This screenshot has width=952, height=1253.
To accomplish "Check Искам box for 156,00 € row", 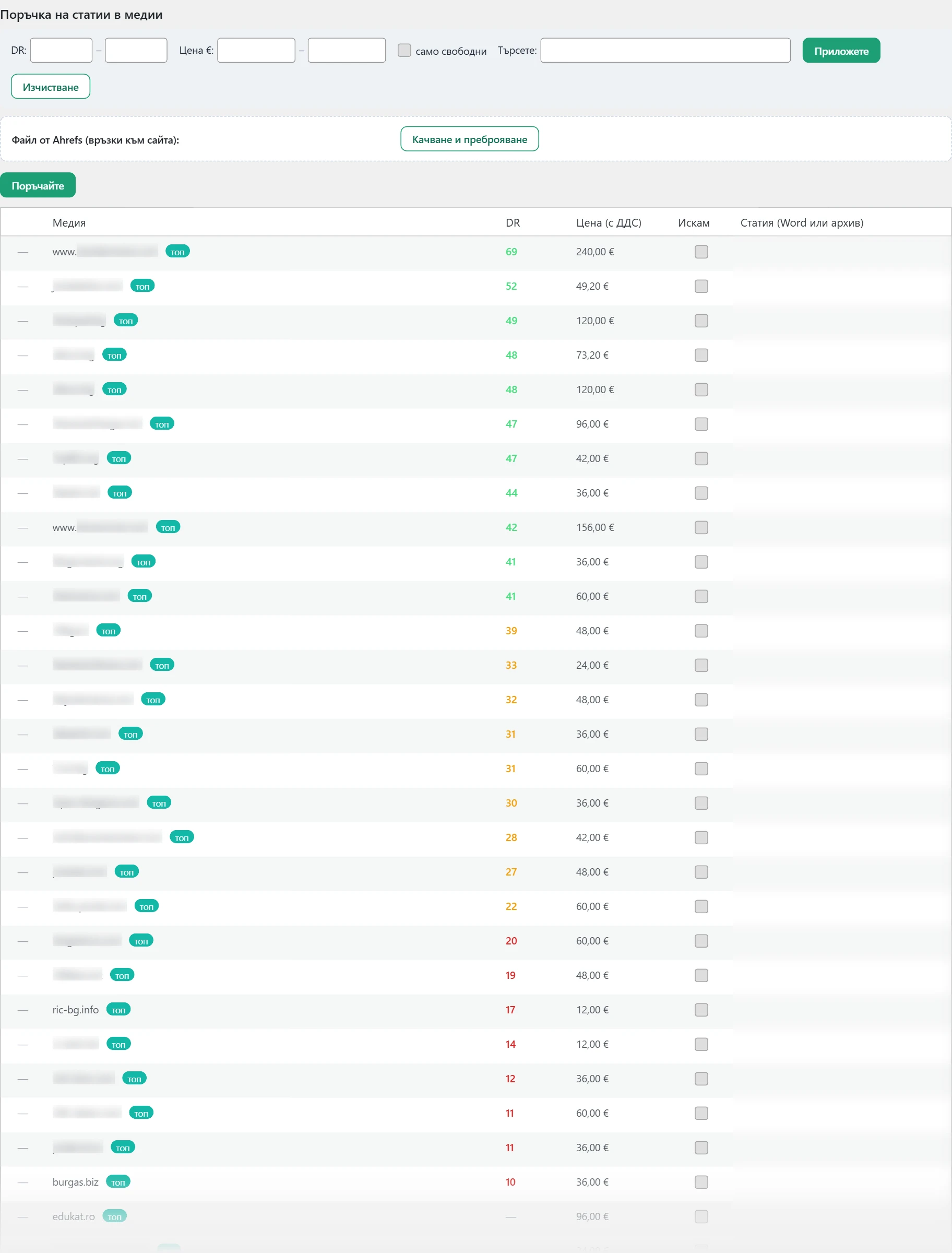I will click(x=701, y=528).
